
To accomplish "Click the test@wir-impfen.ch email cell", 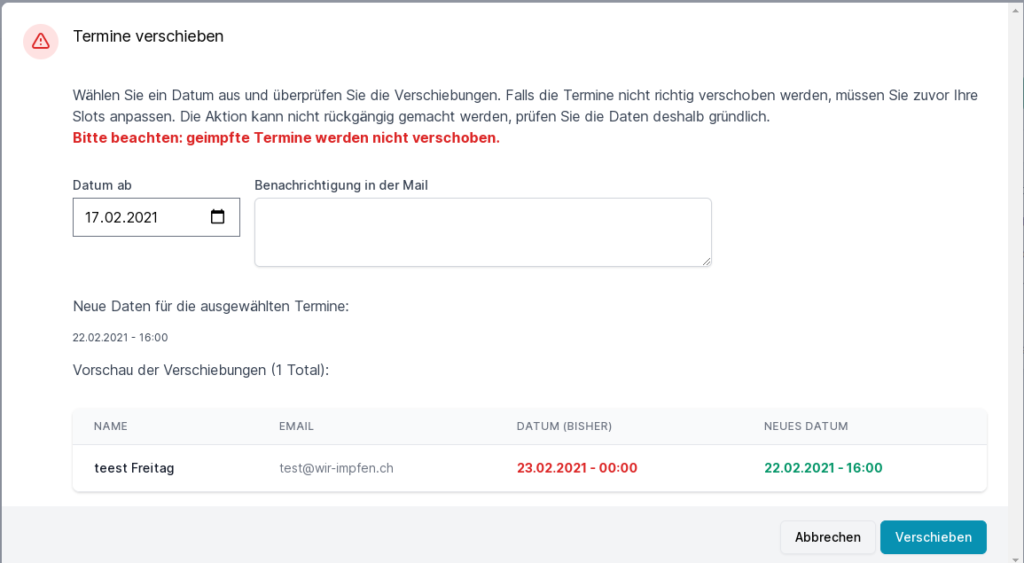I will pyautogui.click(x=336, y=468).
